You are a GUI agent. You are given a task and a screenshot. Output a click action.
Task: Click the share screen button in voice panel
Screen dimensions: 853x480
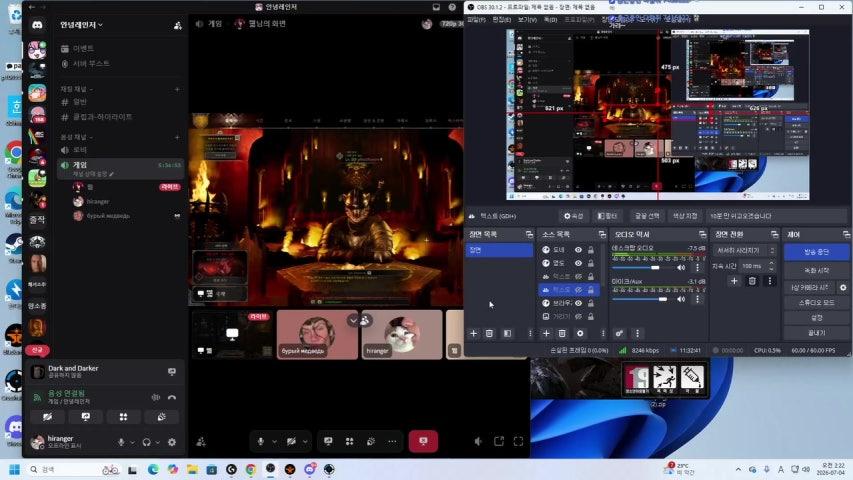[x=85, y=417]
